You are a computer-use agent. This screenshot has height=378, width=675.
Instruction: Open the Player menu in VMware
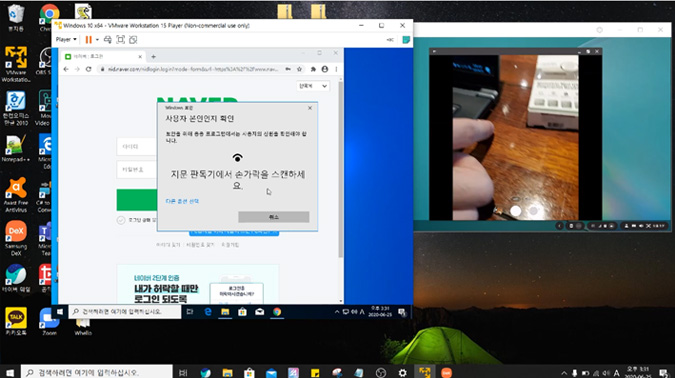66,40
